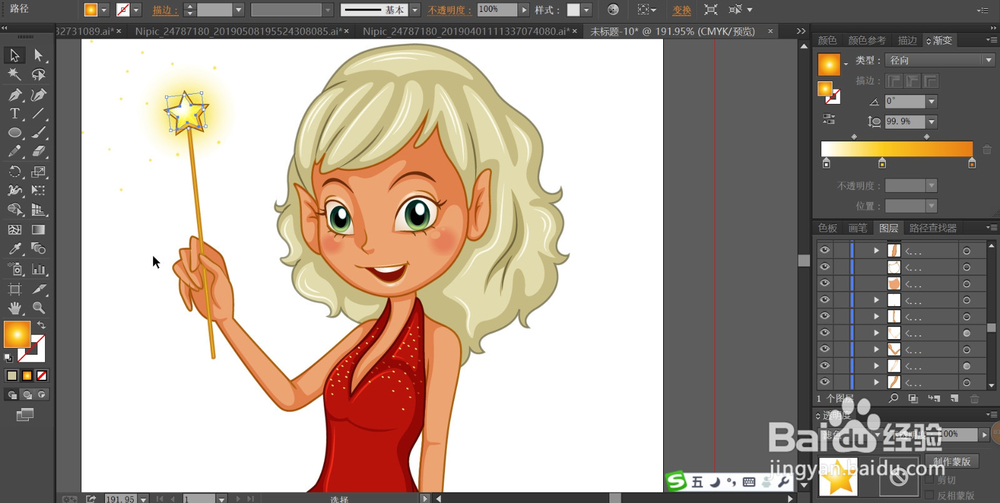Select the Eyedropper tool
Screen dimensions: 1000x503
(15, 249)
